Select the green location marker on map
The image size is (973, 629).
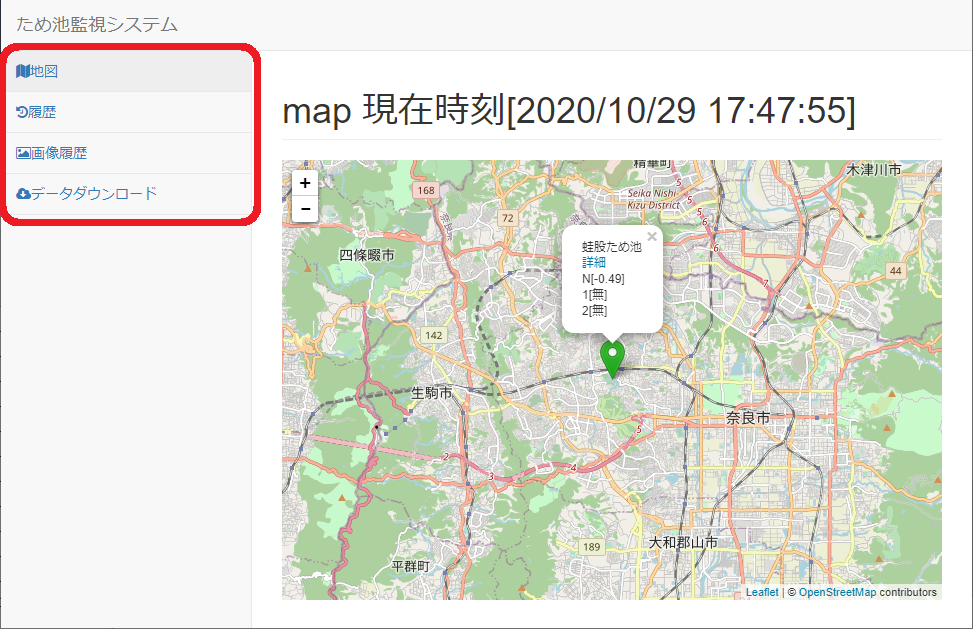[611, 358]
